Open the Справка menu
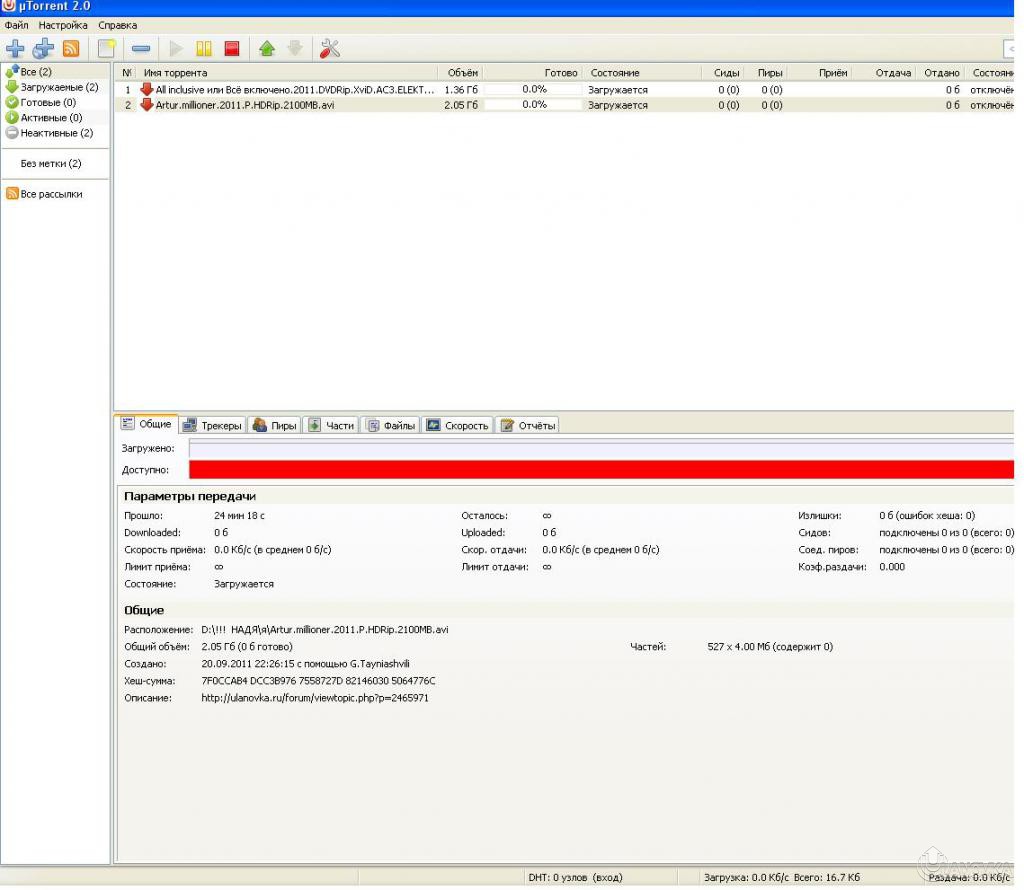The image size is (1024, 890). tap(118, 25)
